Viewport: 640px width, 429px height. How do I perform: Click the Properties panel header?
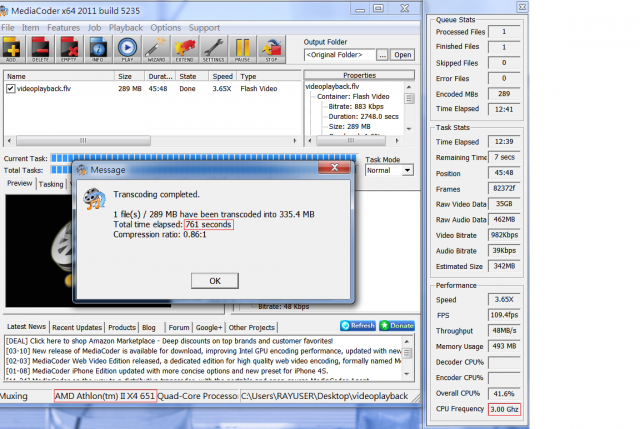(359, 75)
